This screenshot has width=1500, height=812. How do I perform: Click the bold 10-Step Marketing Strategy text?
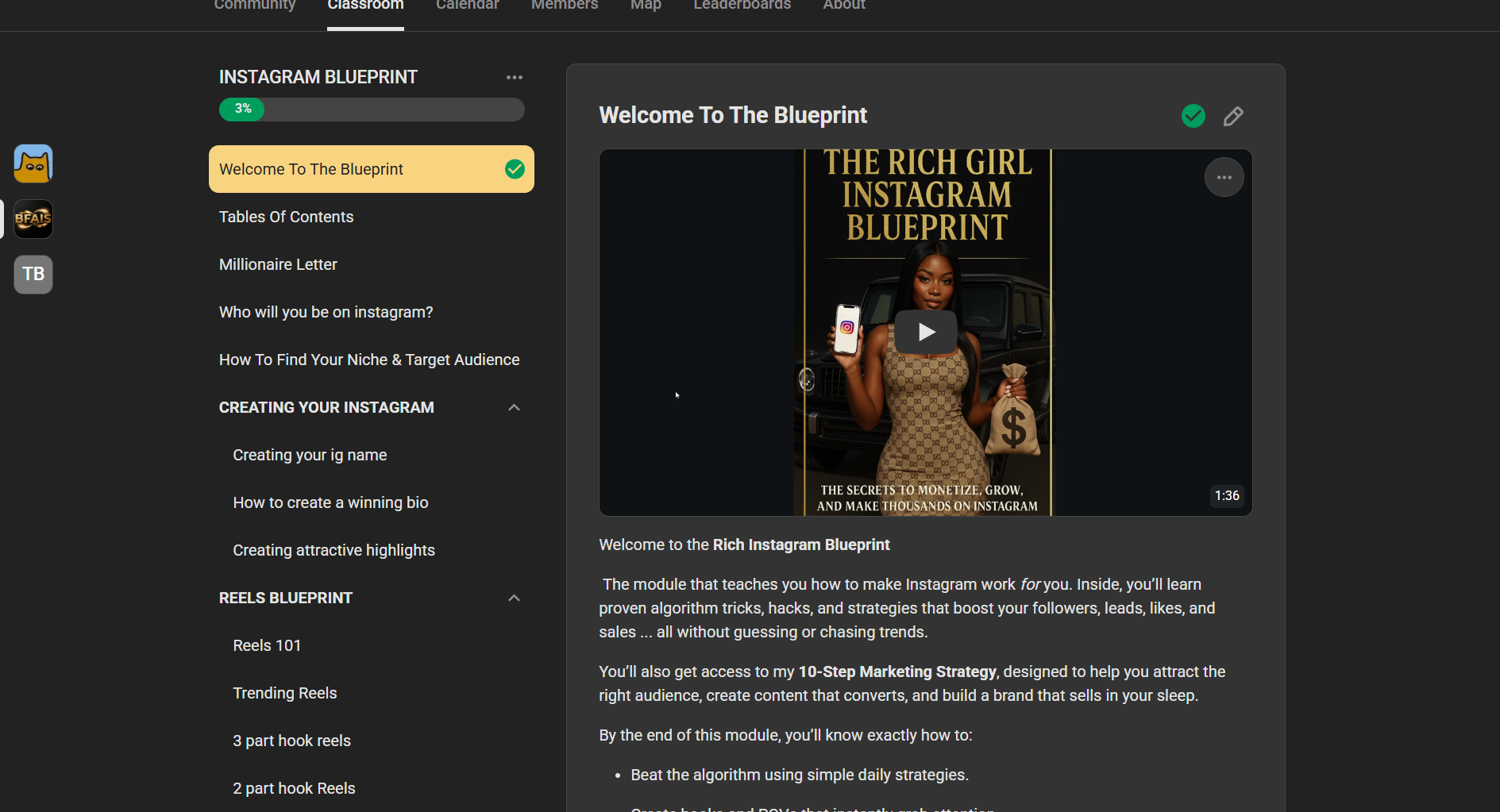(x=897, y=672)
